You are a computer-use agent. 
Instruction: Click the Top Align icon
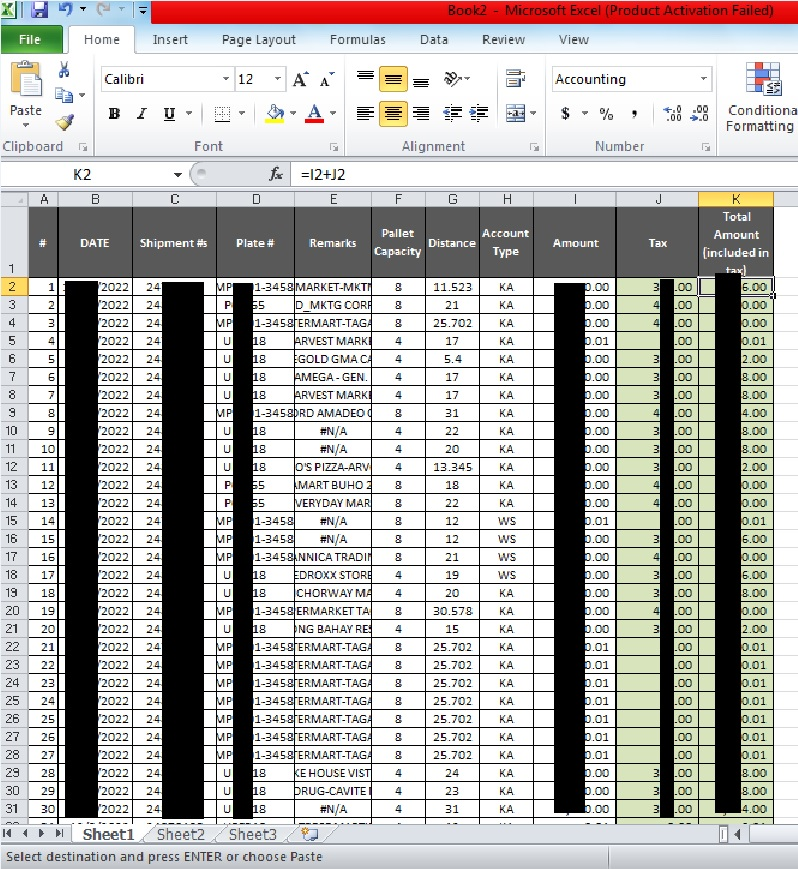point(365,78)
